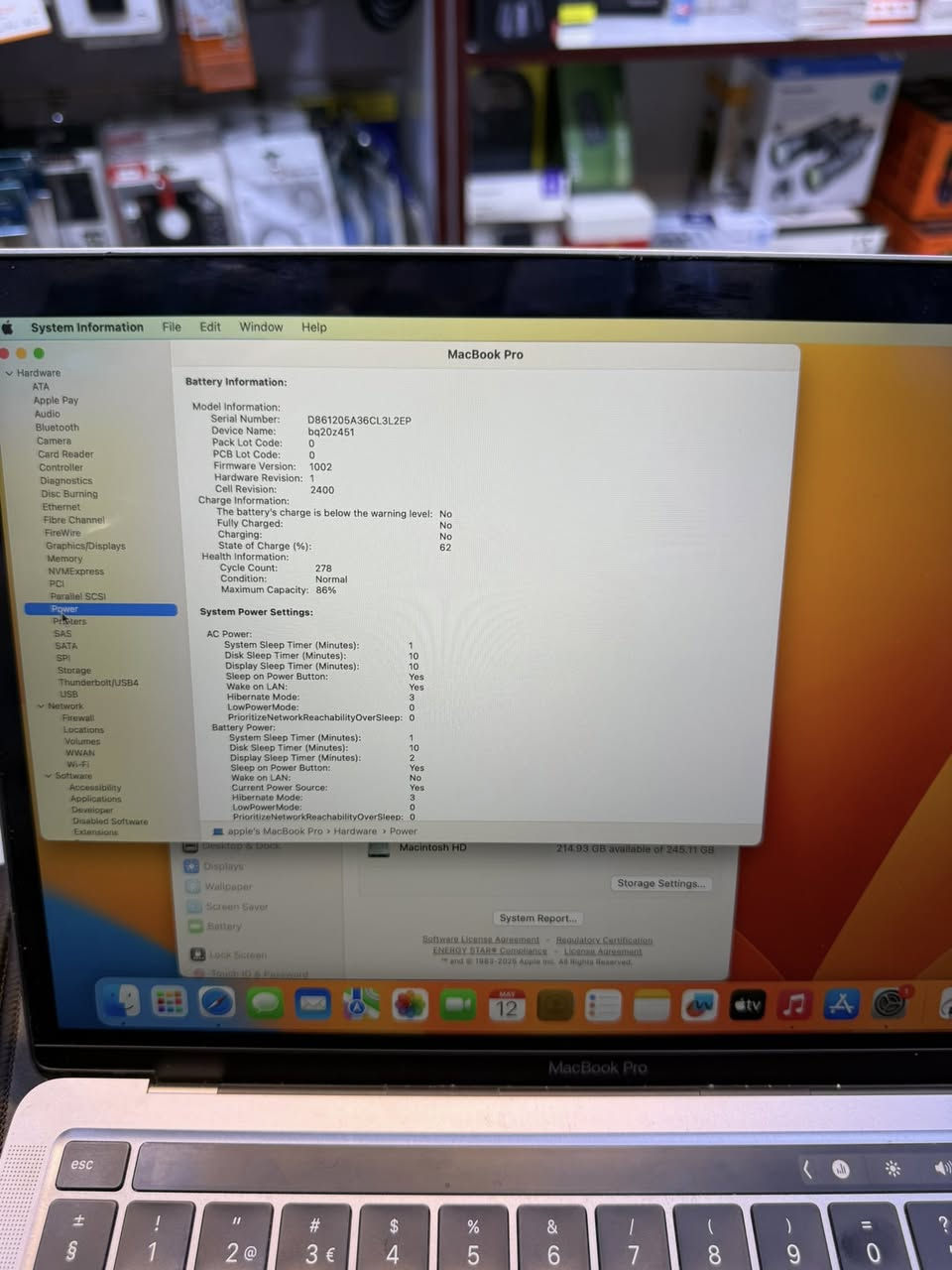The image size is (952, 1270).
Task: Launch FaceTime from the Dock
Action: click(x=458, y=1005)
